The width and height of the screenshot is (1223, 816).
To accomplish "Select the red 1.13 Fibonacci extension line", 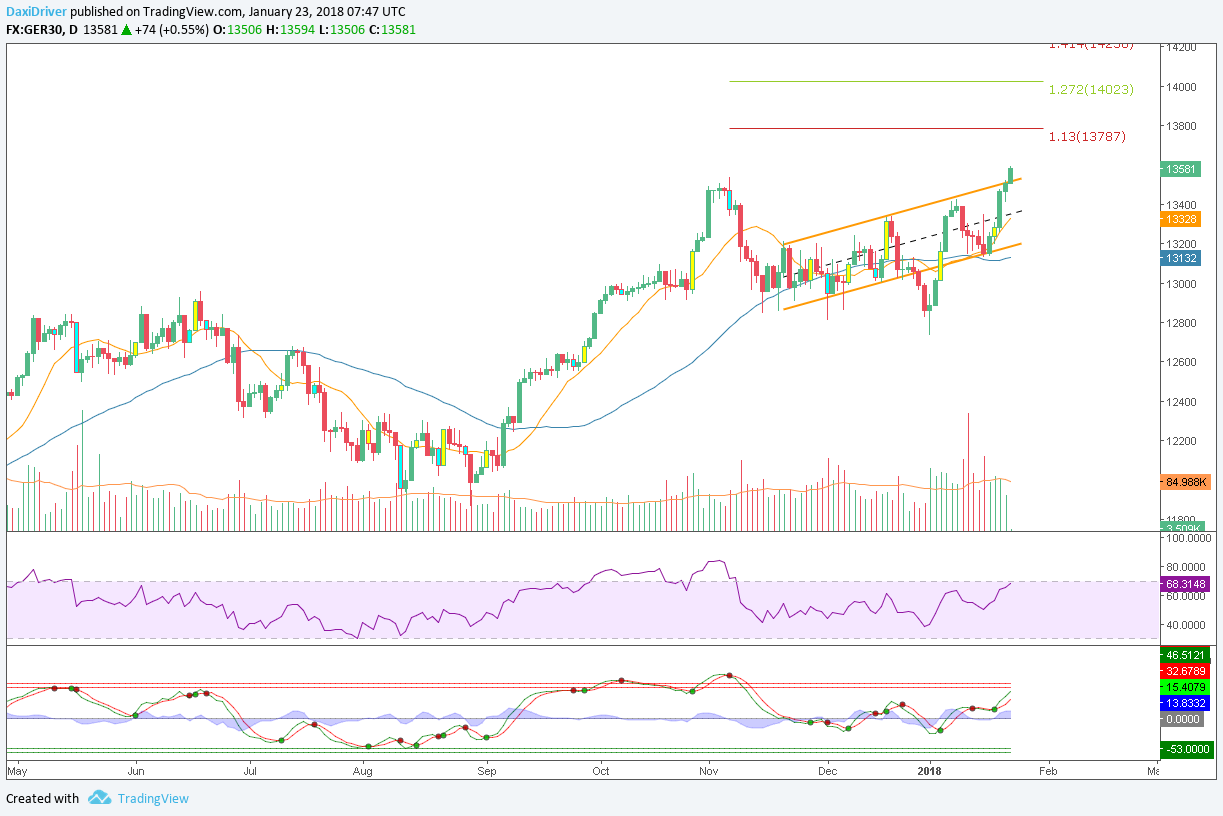I will 886,128.
